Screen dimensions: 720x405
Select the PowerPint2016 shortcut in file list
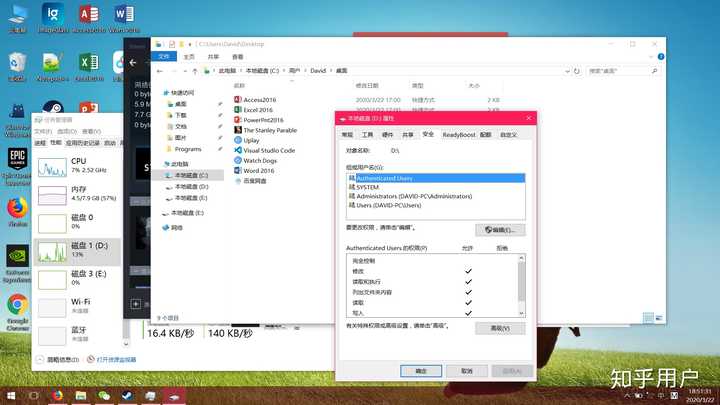click(259, 120)
